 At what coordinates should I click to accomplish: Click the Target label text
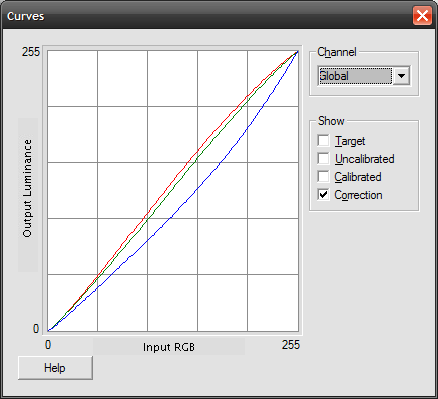click(x=350, y=141)
